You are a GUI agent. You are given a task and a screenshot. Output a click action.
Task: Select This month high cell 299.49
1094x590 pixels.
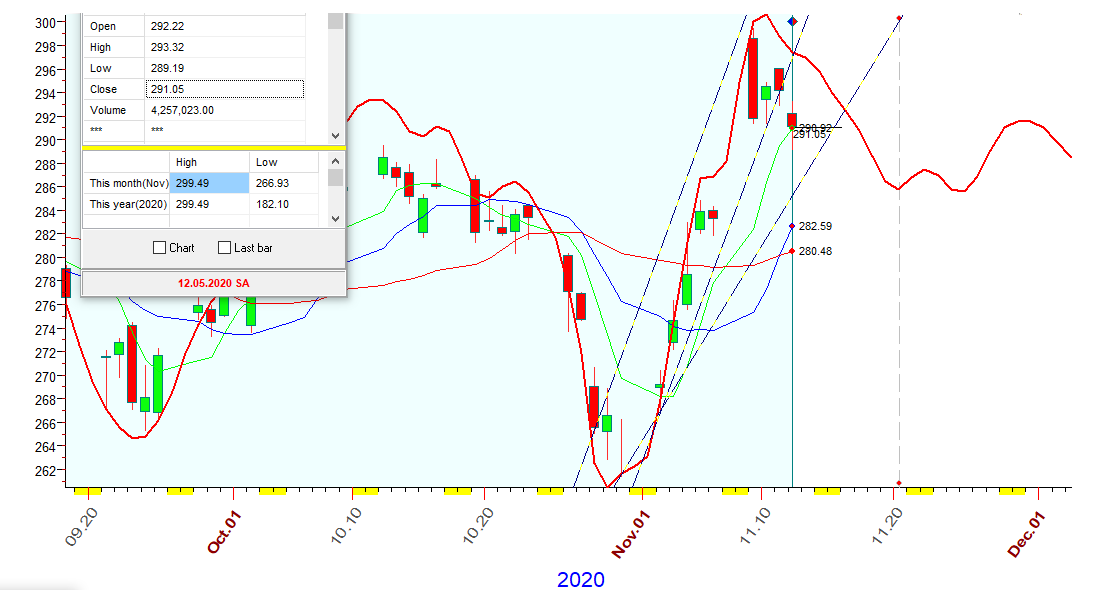pyautogui.click(x=209, y=183)
